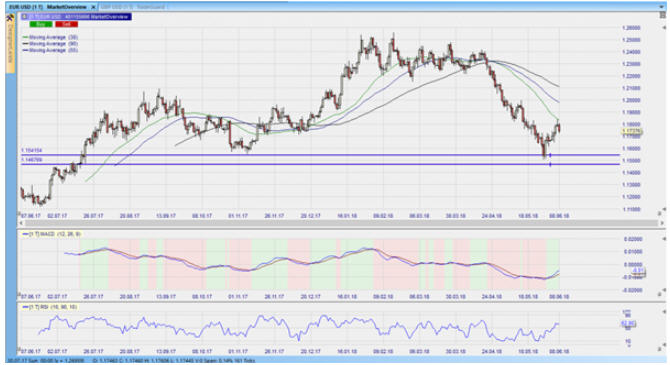670x365 pixels.
Task: Click the current price tag on the price axis
Action: 632,131
